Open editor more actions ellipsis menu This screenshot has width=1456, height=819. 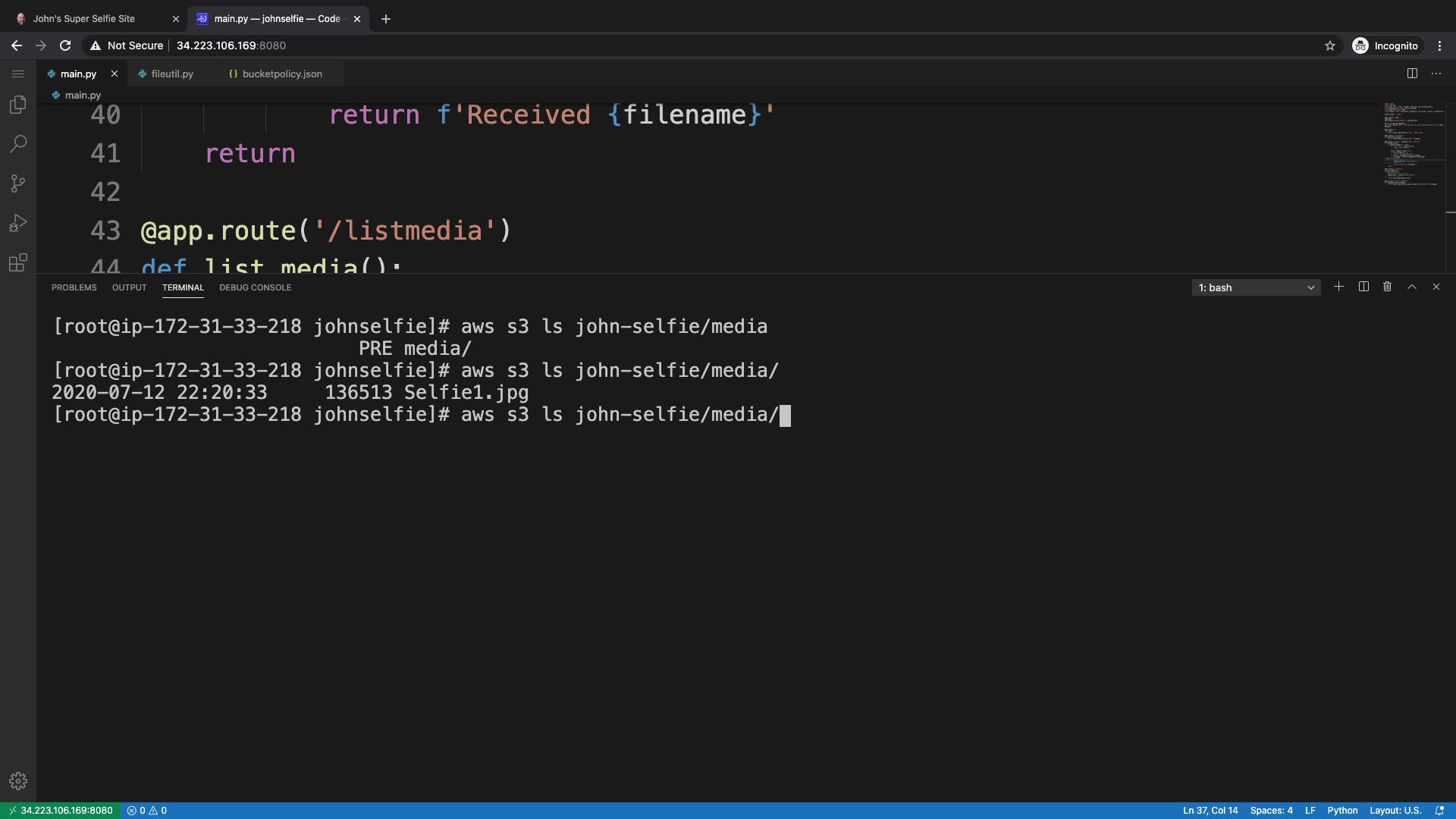1436,74
